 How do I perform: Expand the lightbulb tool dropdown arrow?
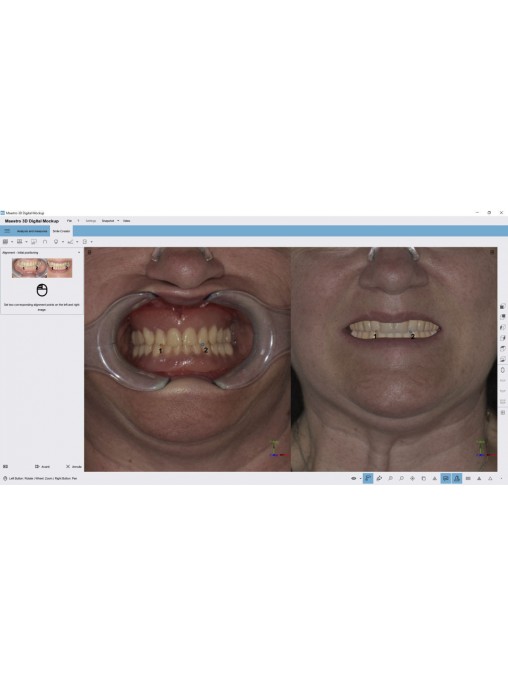click(63, 242)
